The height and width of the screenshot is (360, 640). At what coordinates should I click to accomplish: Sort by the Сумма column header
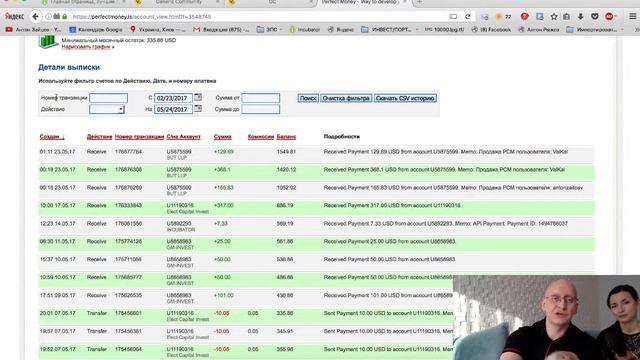click(x=222, y=137)
